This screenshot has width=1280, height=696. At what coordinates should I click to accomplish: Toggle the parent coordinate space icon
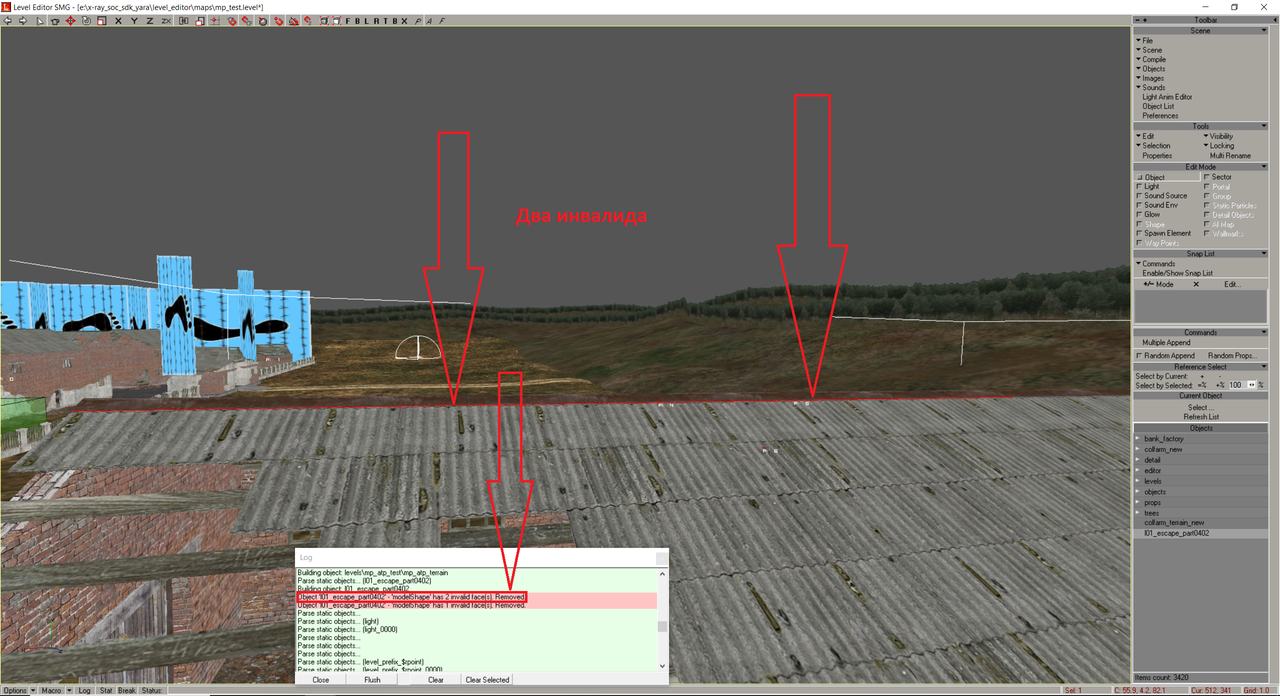[184, 21]
